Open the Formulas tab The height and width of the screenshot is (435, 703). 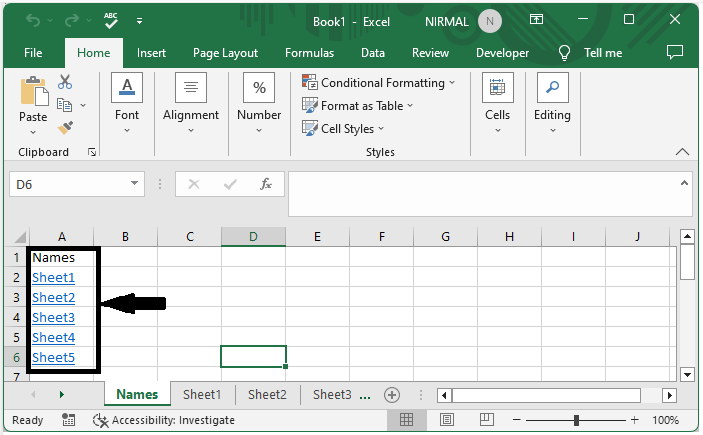click(x=309, y=53)
